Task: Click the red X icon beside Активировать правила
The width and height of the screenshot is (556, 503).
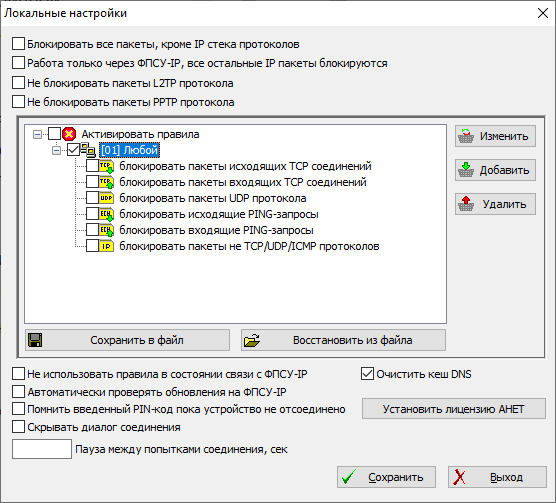Action: tap(69, 134)
